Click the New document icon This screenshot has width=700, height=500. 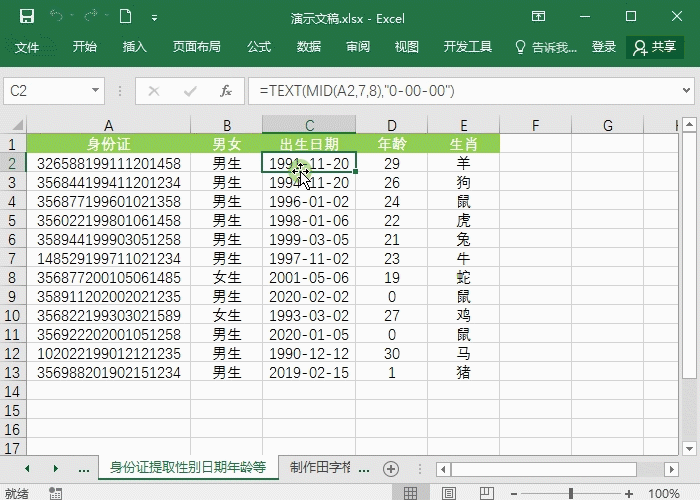pyautogui.click(x=126, y=17)
